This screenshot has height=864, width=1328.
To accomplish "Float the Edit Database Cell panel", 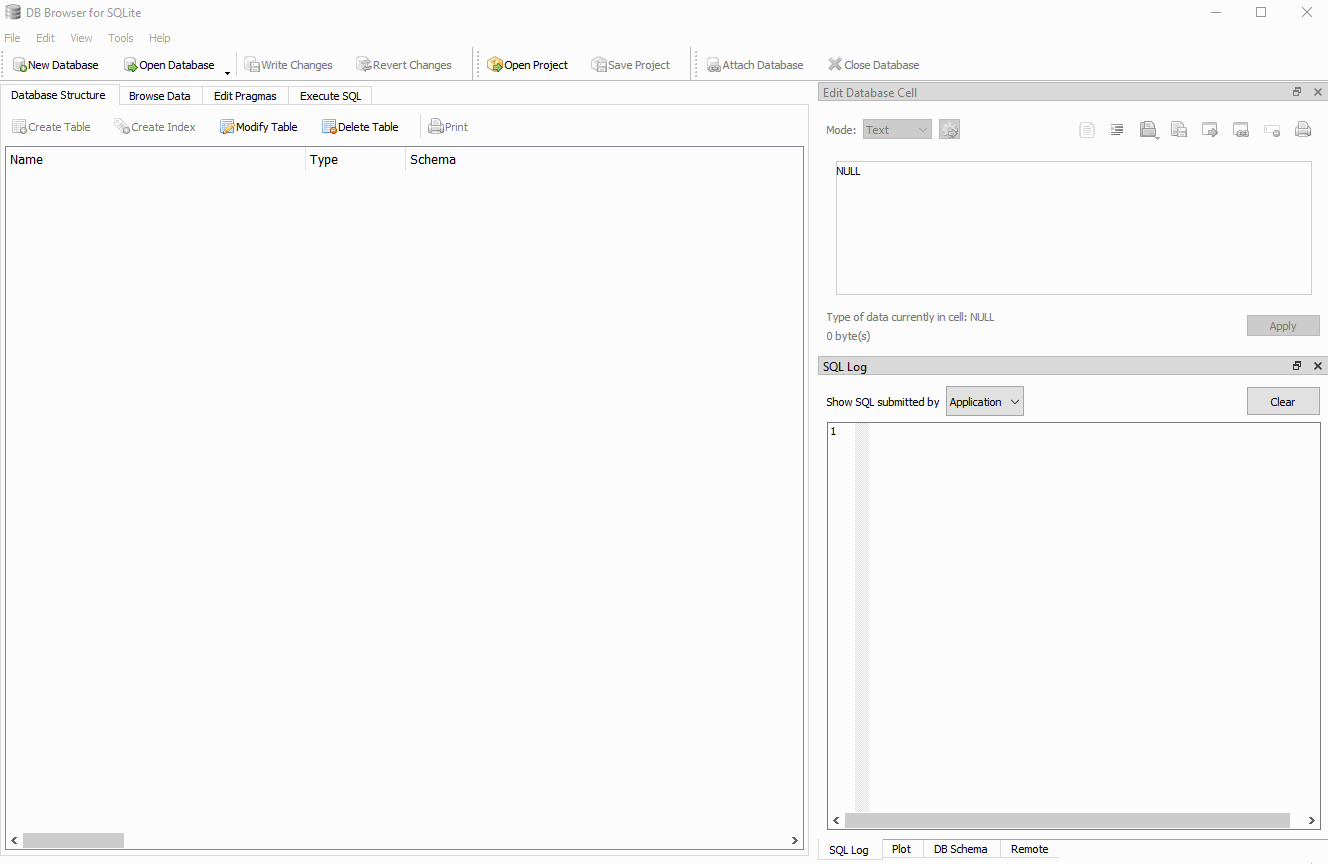I will [x=1297, y=92].
